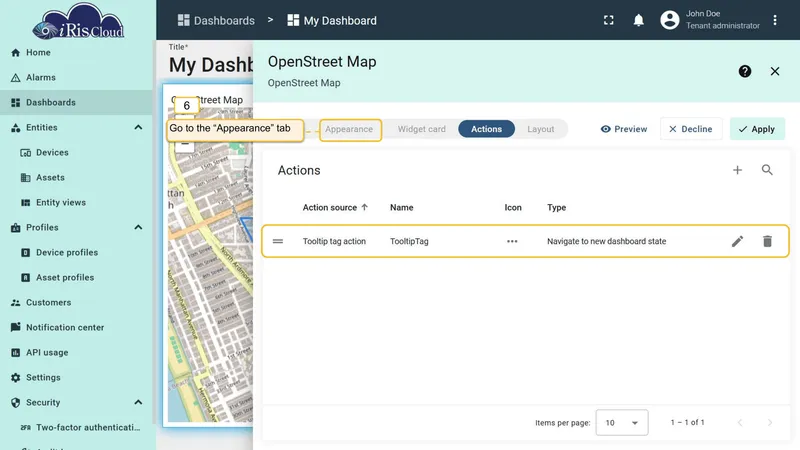
Task: Switch to the Widget card tab
Action: click(421, 129)
